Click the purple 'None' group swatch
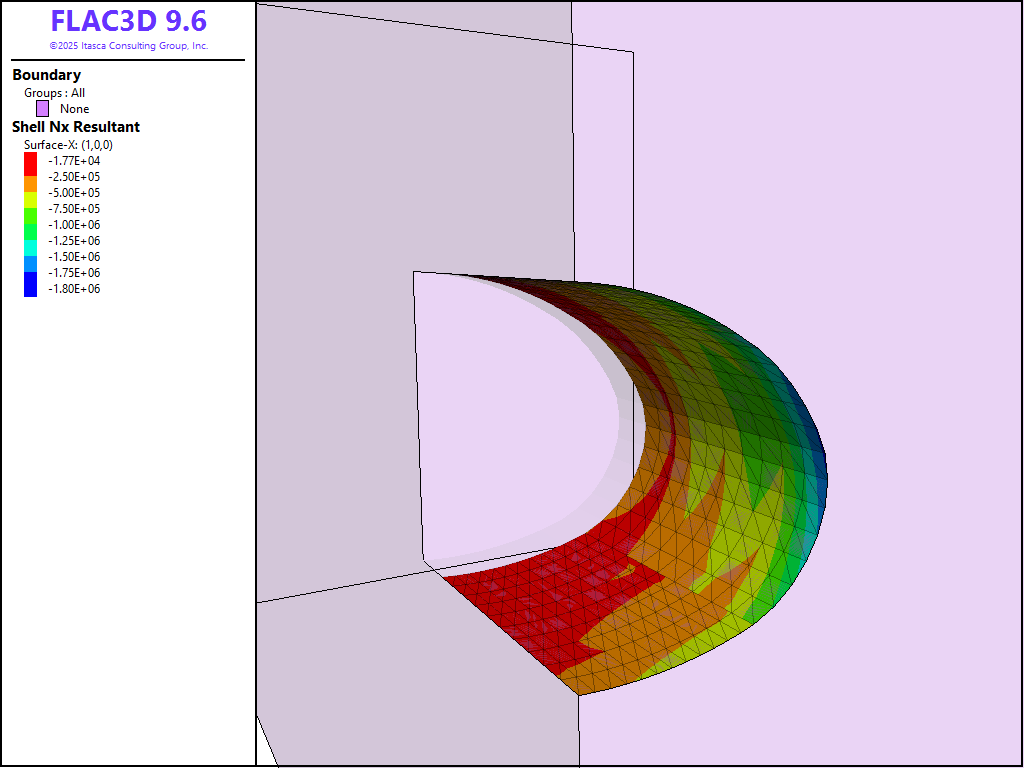The image size is (1024, 768). point(42,109)
